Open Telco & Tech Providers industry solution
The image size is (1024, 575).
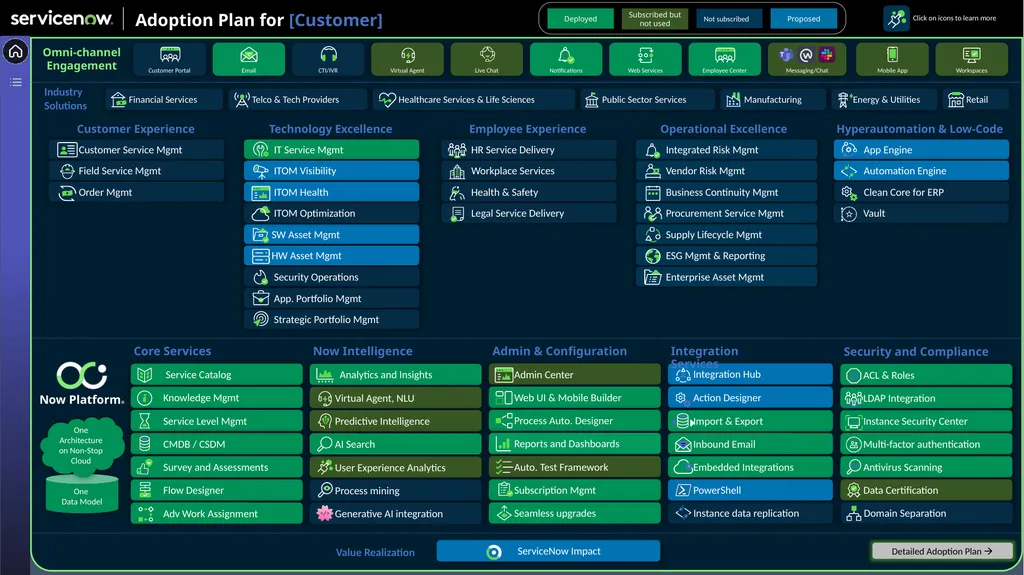298,99
